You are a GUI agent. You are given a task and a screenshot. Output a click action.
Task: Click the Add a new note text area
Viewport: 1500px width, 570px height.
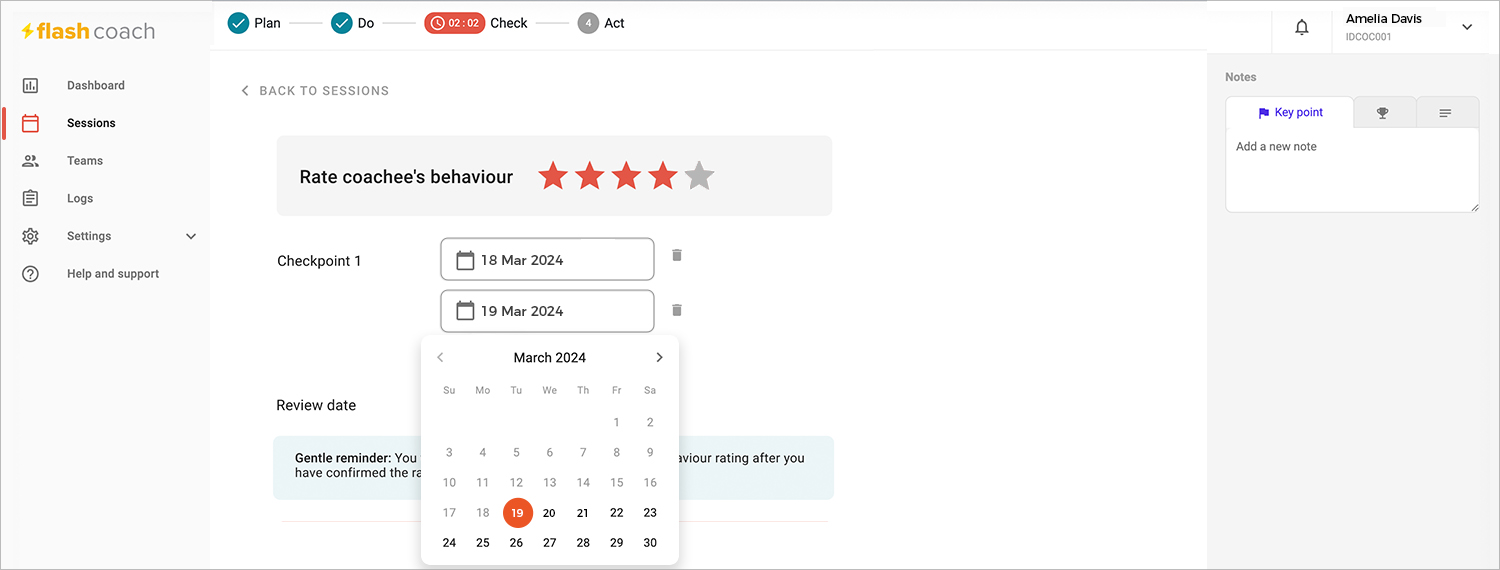click(1352, 170)
